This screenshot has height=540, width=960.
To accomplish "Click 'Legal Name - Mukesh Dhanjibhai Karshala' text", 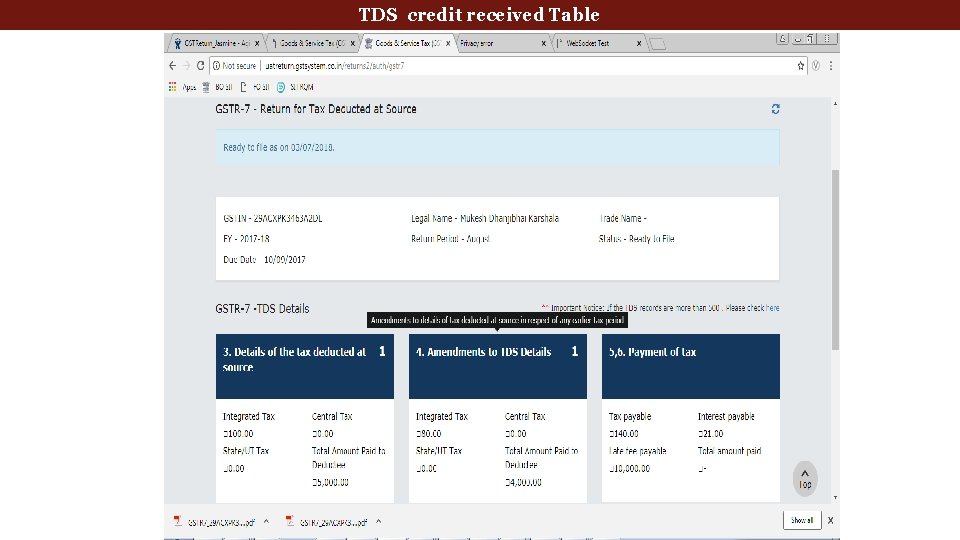I will click(485, 219).
